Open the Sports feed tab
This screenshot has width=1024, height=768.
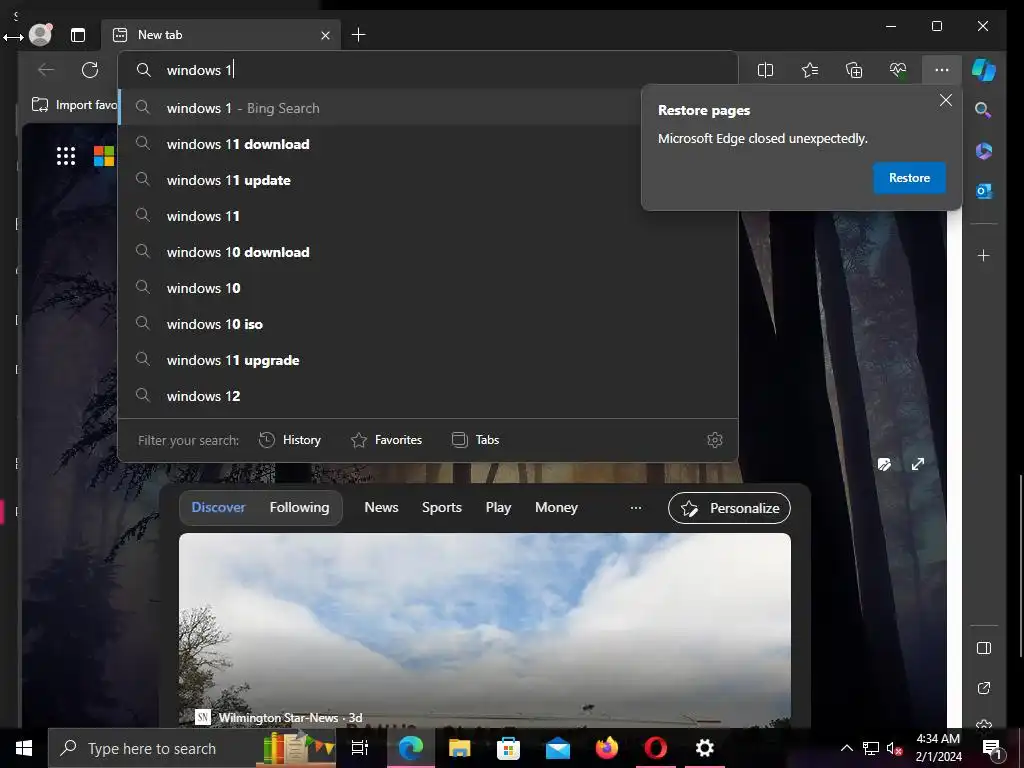[441, 507]
